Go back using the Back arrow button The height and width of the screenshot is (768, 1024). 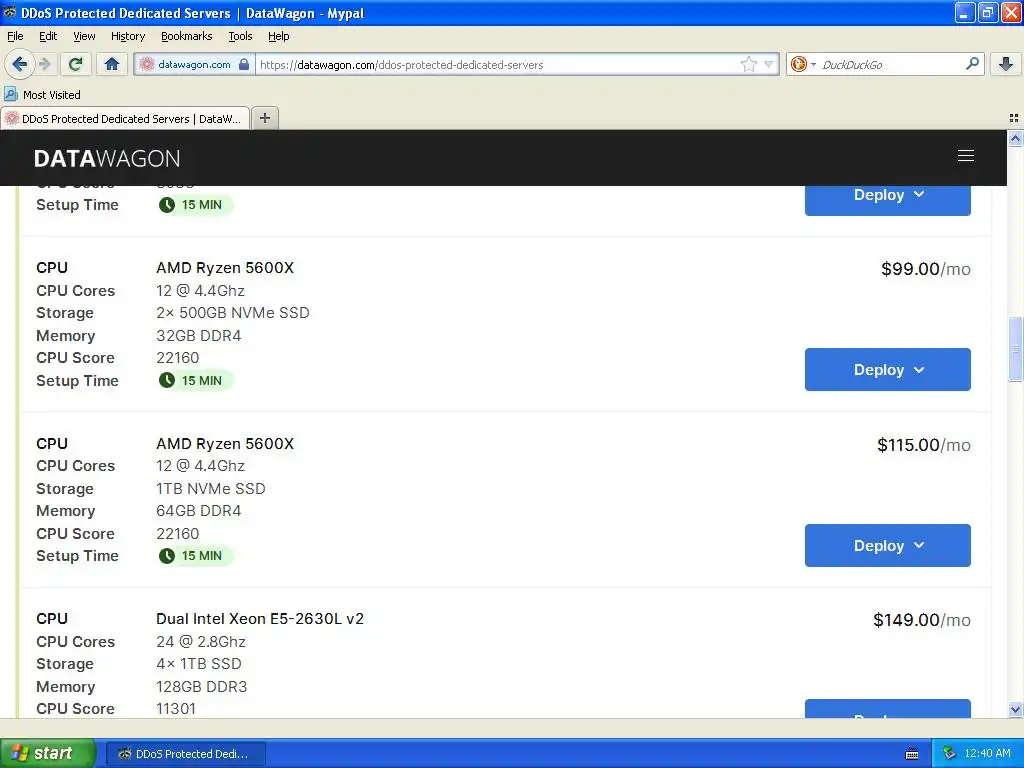tap(19, 64)
